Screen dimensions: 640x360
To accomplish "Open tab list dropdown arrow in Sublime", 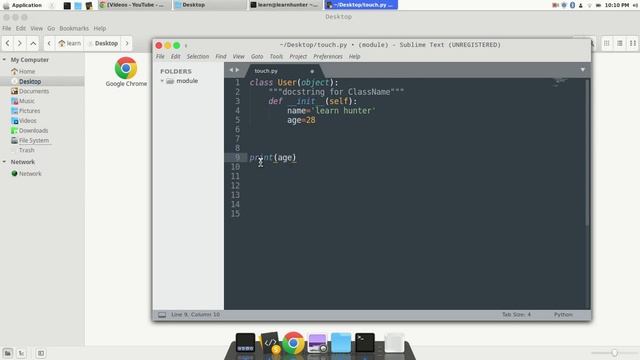I will tap(583, 70).
